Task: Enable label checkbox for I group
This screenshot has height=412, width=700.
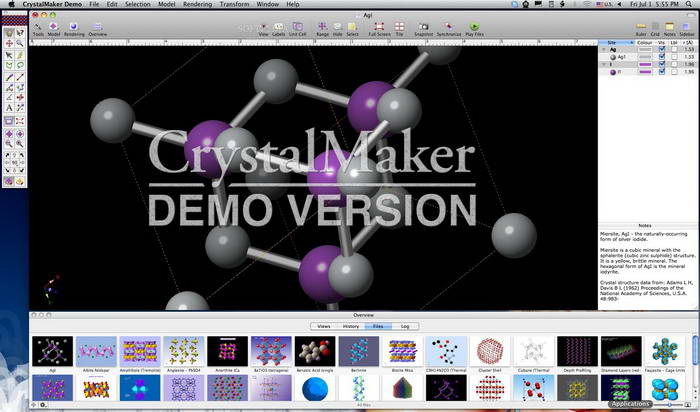Action: pos(674,64)
